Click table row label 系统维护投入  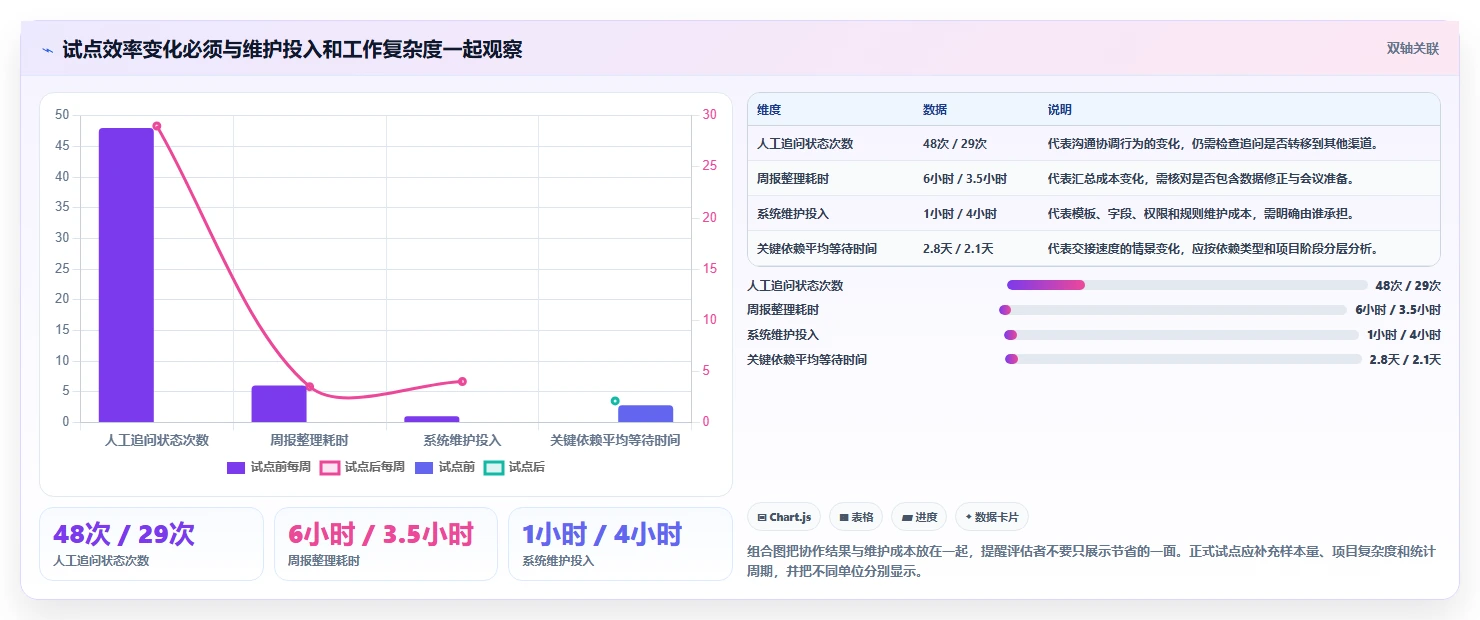point(793,213)
